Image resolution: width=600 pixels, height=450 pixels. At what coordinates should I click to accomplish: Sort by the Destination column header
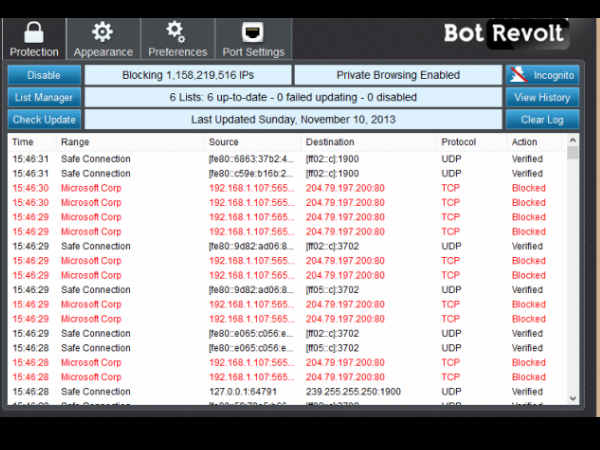[330, 142]
